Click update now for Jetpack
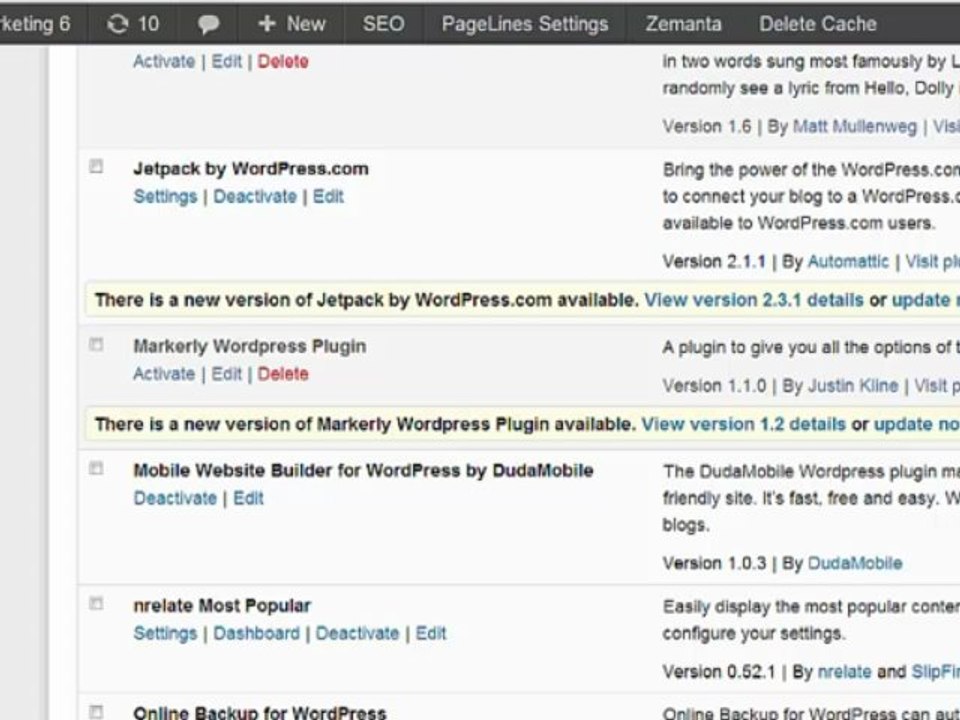Viewport: 960px width, 720px height. point(925,300)
